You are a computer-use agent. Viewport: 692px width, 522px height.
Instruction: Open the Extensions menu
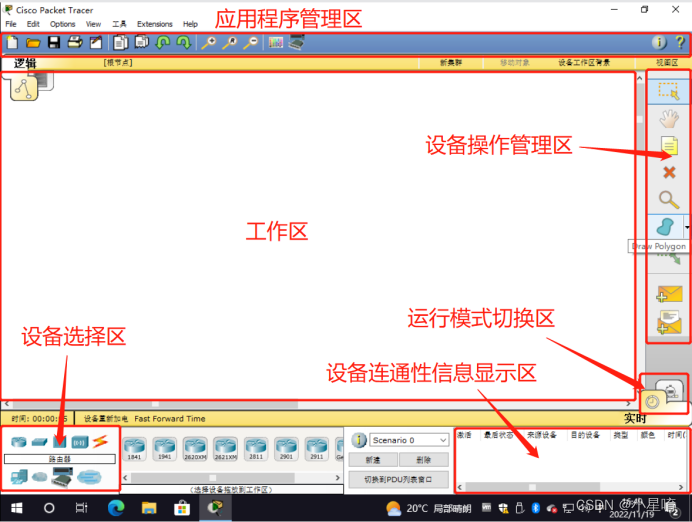click(154, 24)
